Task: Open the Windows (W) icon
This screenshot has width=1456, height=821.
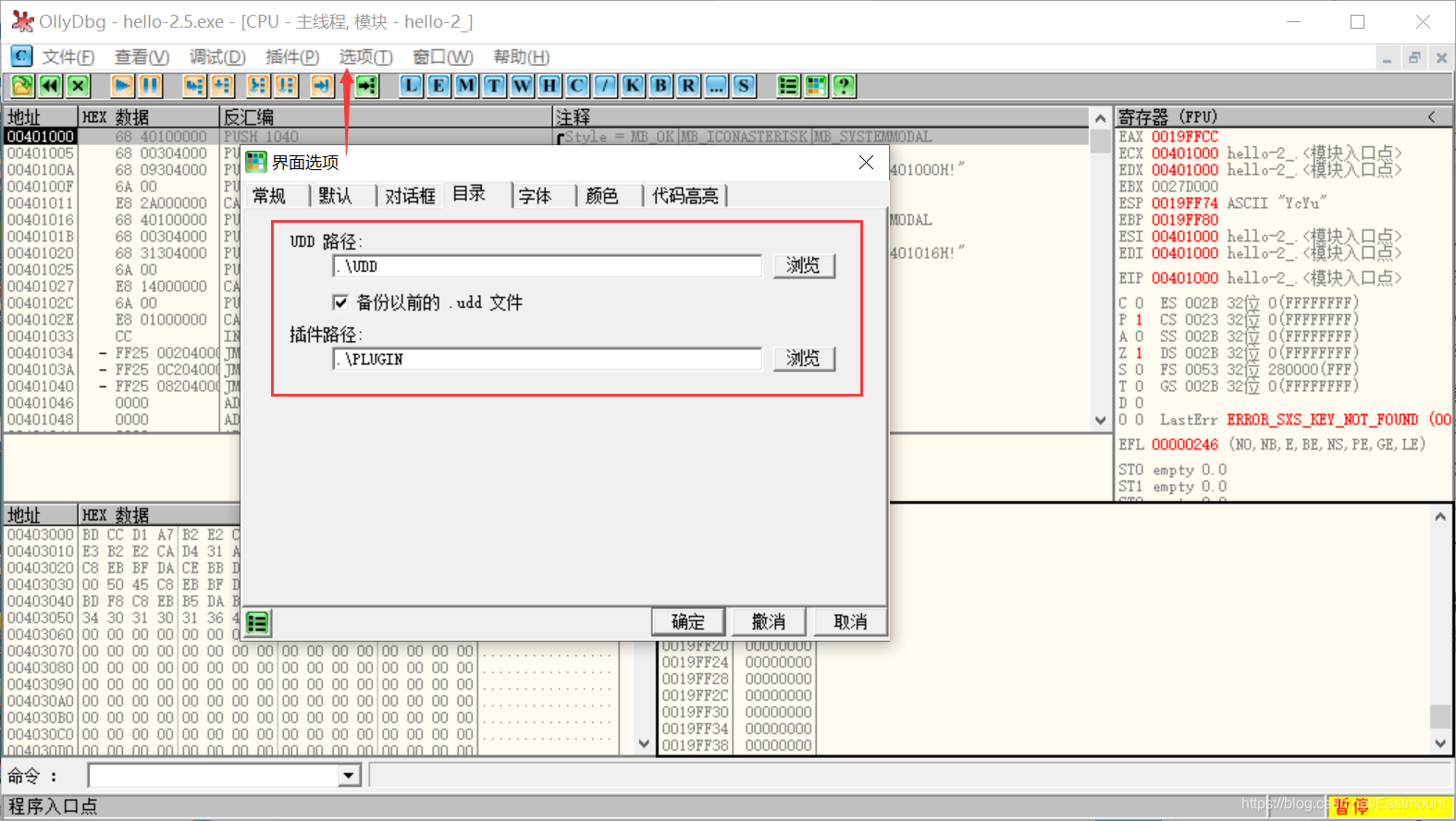Action: click(x=522, y=86)
